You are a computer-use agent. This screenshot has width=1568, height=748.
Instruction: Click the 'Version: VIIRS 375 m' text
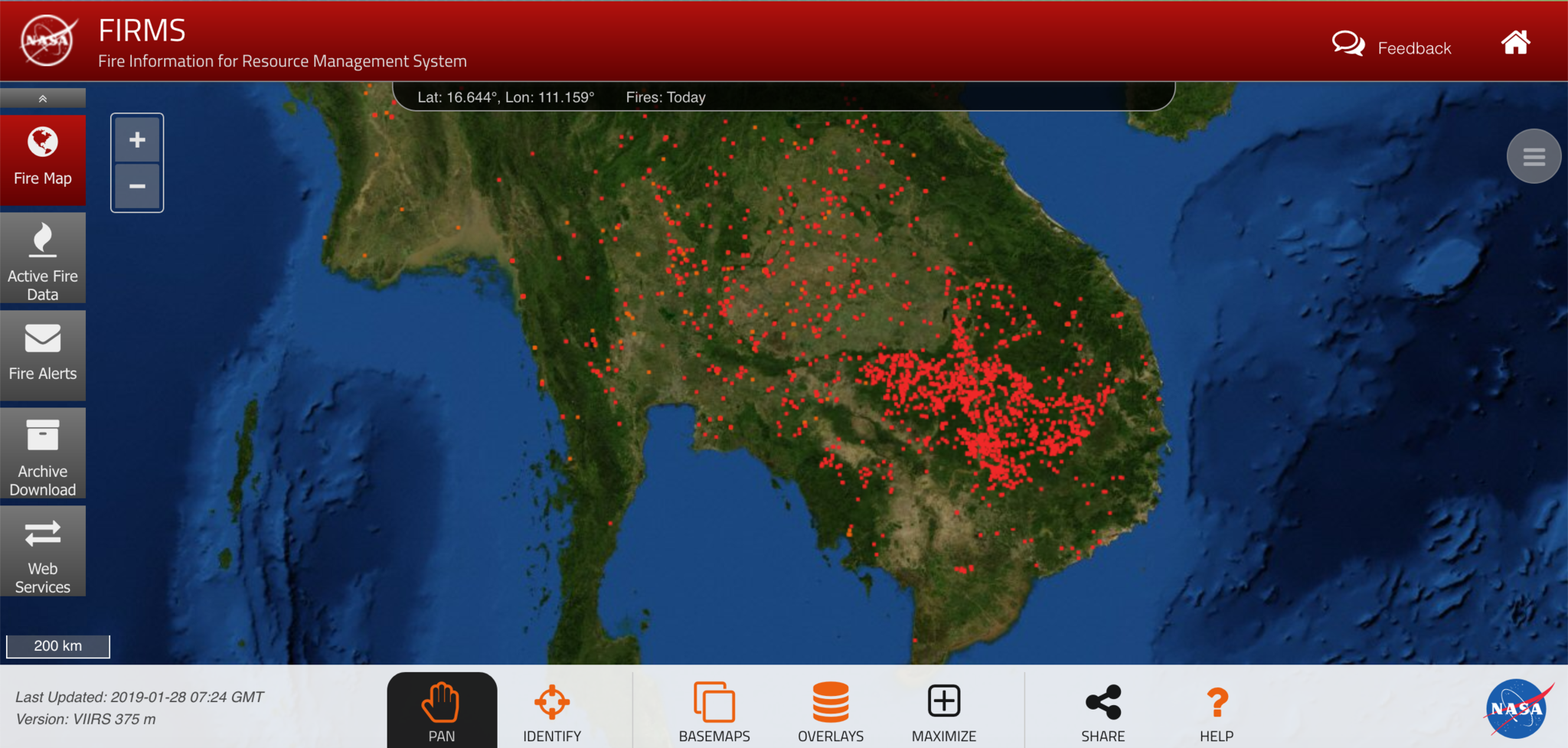pos(86,719)
